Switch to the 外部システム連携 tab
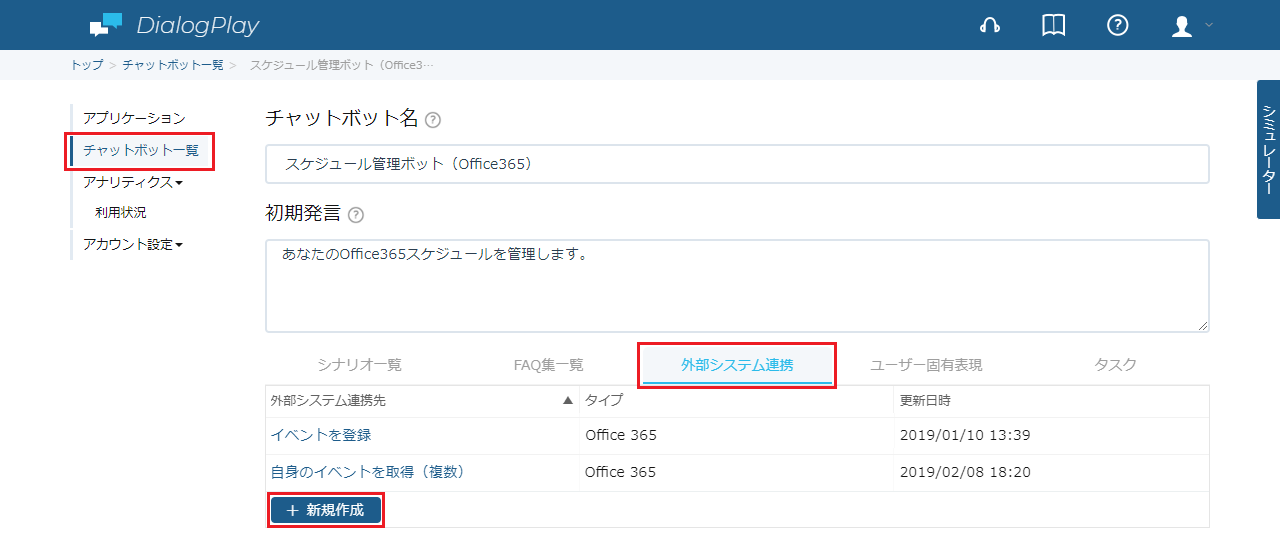Viewport: 1280px width, 550px height. [x=737, y=365]
